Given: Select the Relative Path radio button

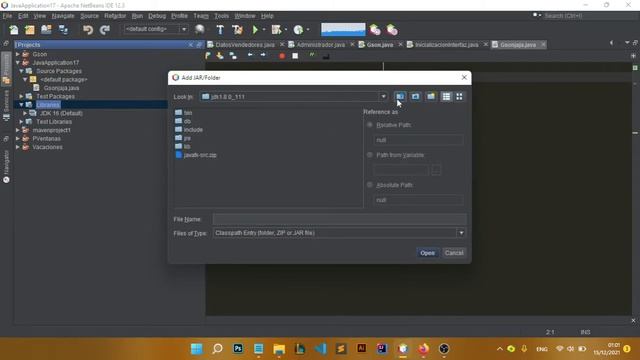Looking at the screenshot, I should click(x=370, y=125).
